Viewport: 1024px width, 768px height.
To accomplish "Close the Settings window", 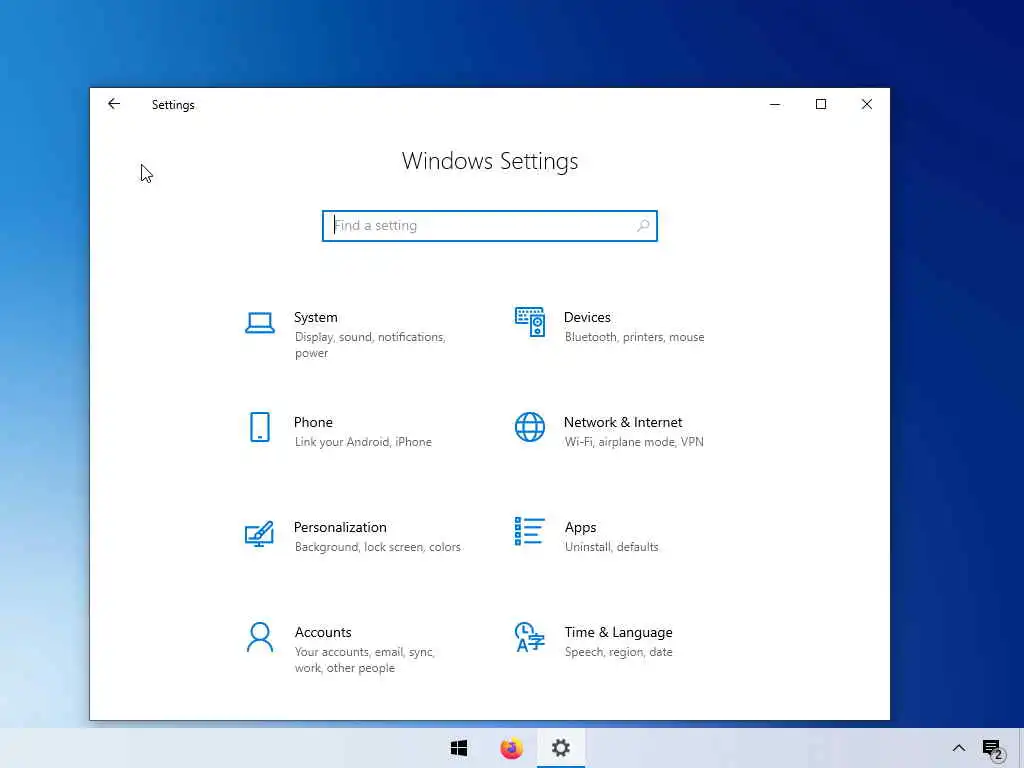I will point(867,104).
